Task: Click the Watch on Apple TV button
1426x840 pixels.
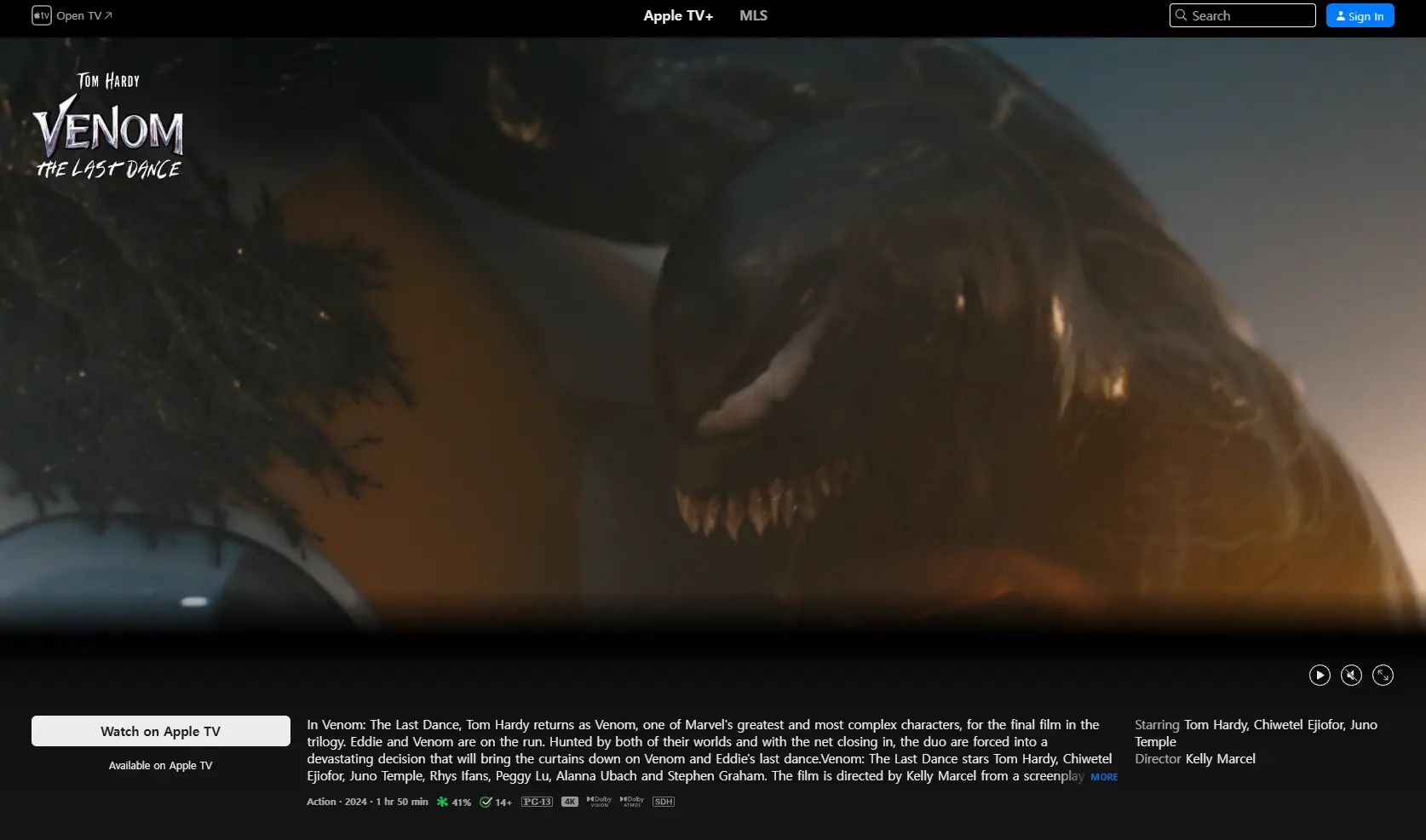Action: [161, 731]
